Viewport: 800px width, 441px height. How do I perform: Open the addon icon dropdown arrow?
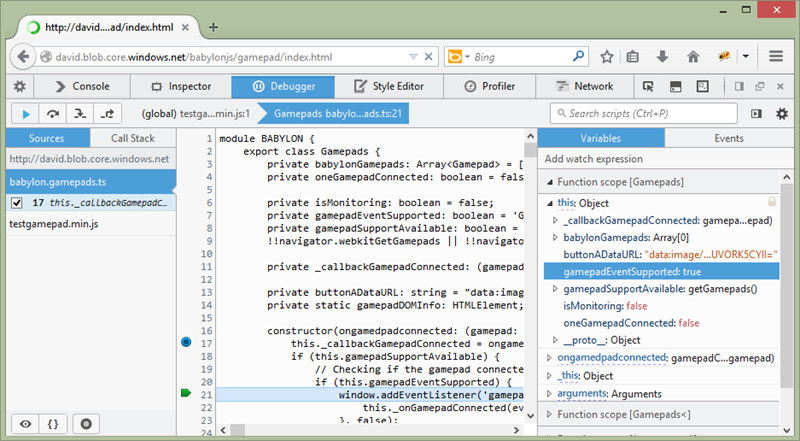[x=745, y=57]
